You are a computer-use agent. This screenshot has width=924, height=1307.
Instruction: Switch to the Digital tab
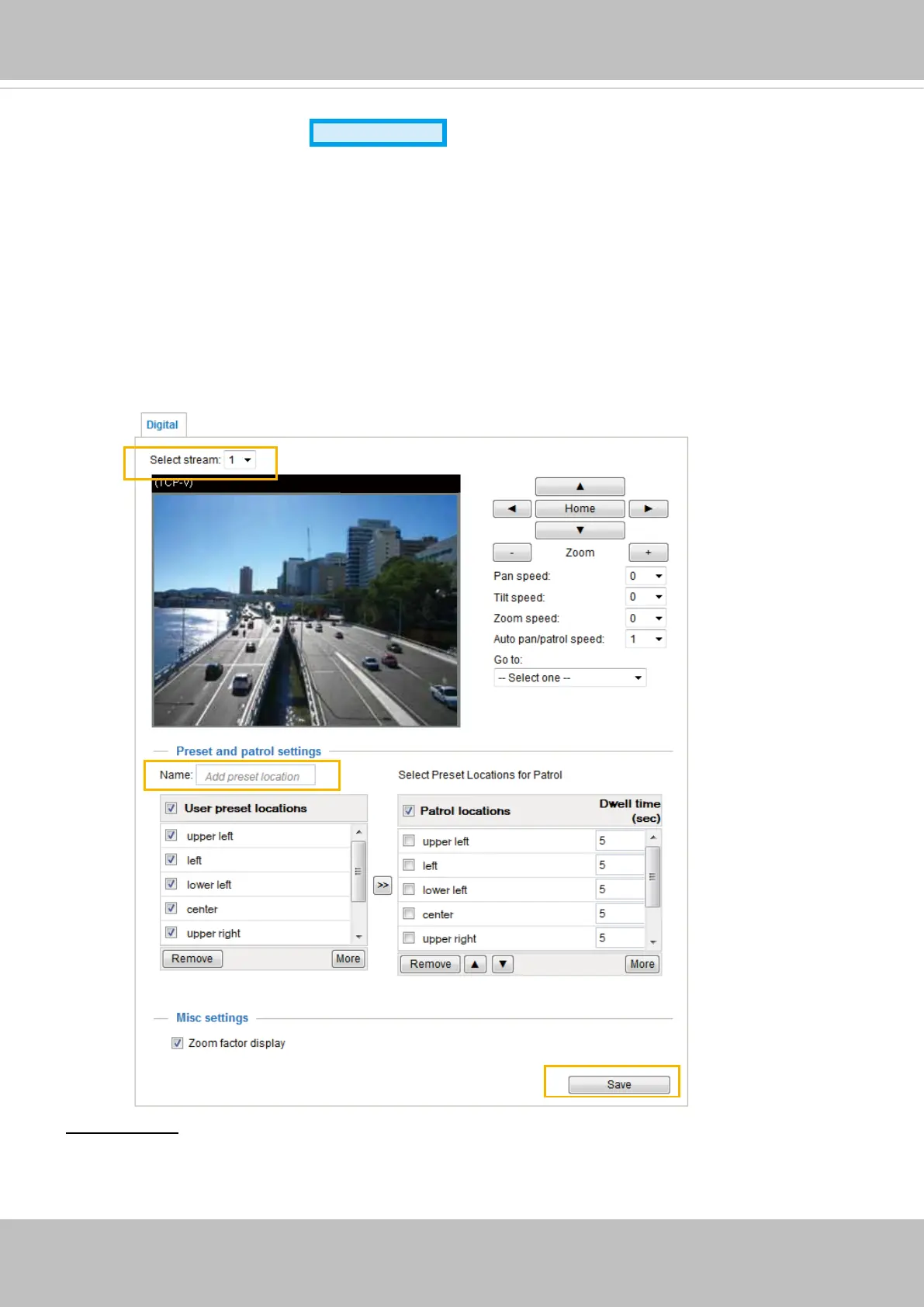pyautogui.click(x=162, y=425)
